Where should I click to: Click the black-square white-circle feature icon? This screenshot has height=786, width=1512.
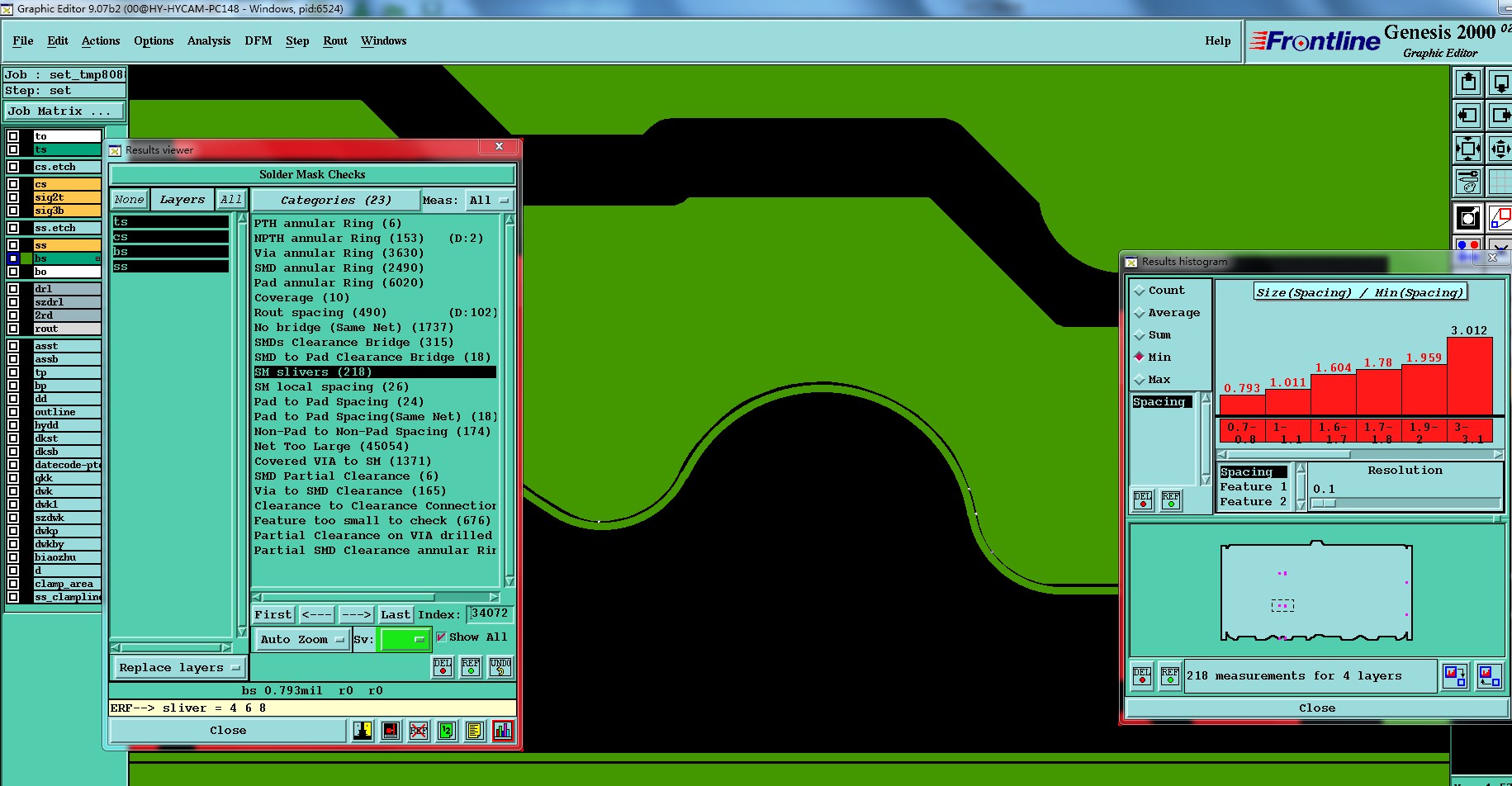(1467, 218)
